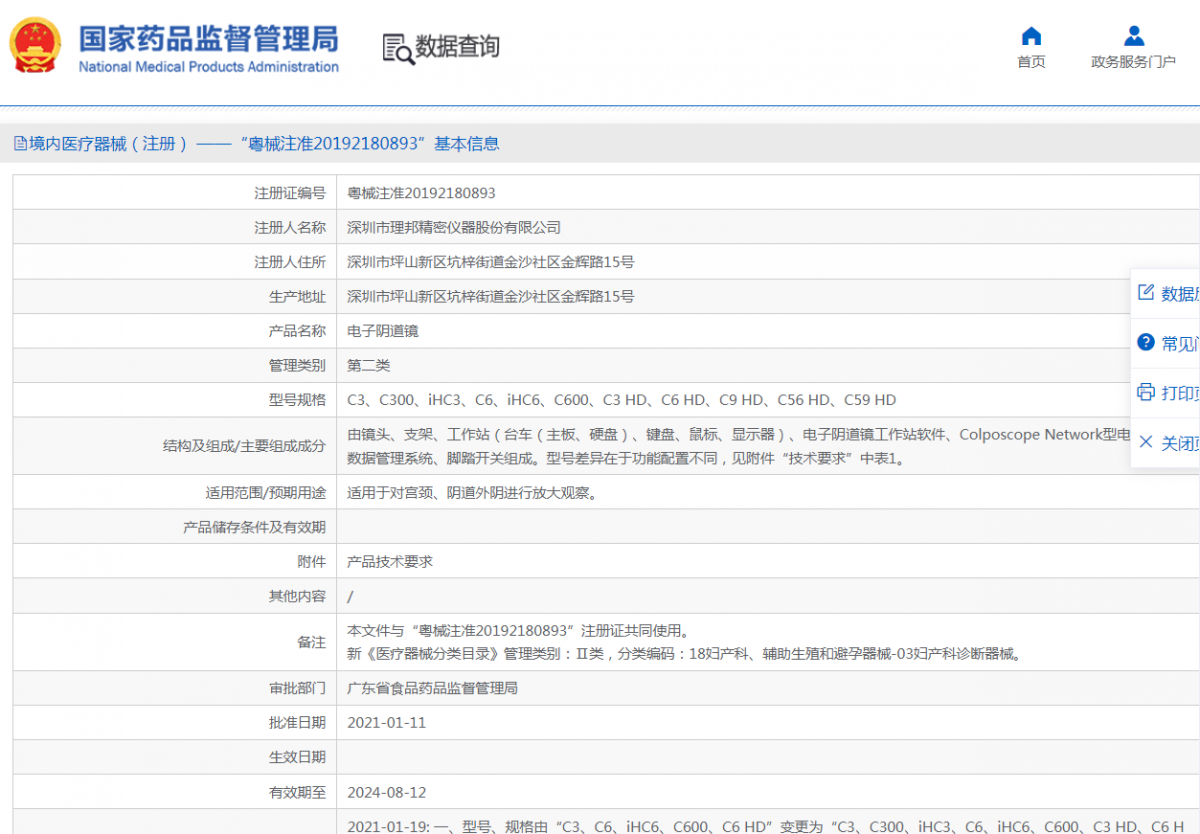Viewport: 1200px width, 834px height.
Task: Click National Medical Products Administration text
Action: pyautogui.click(x=209, y=67)
